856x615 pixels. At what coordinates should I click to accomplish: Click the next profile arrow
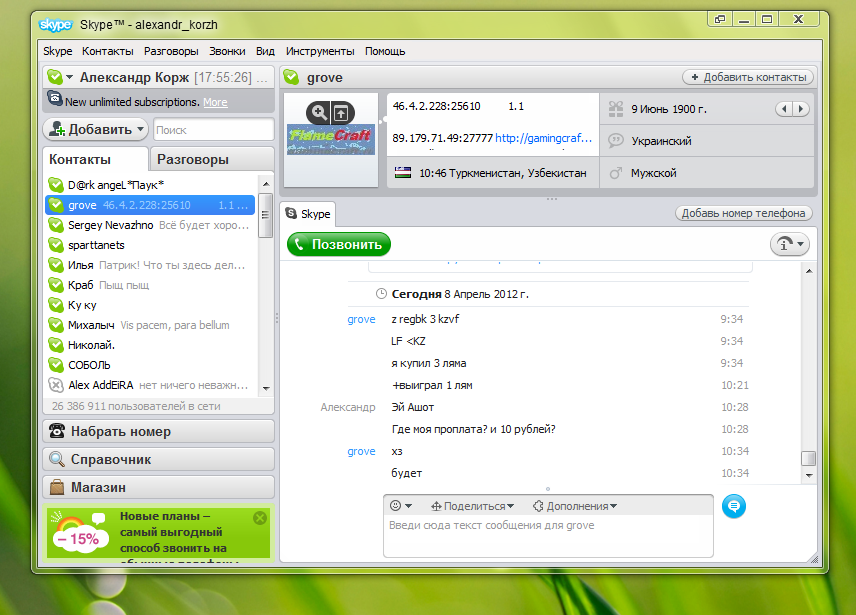pyautogui.click(x=800, y=109)
